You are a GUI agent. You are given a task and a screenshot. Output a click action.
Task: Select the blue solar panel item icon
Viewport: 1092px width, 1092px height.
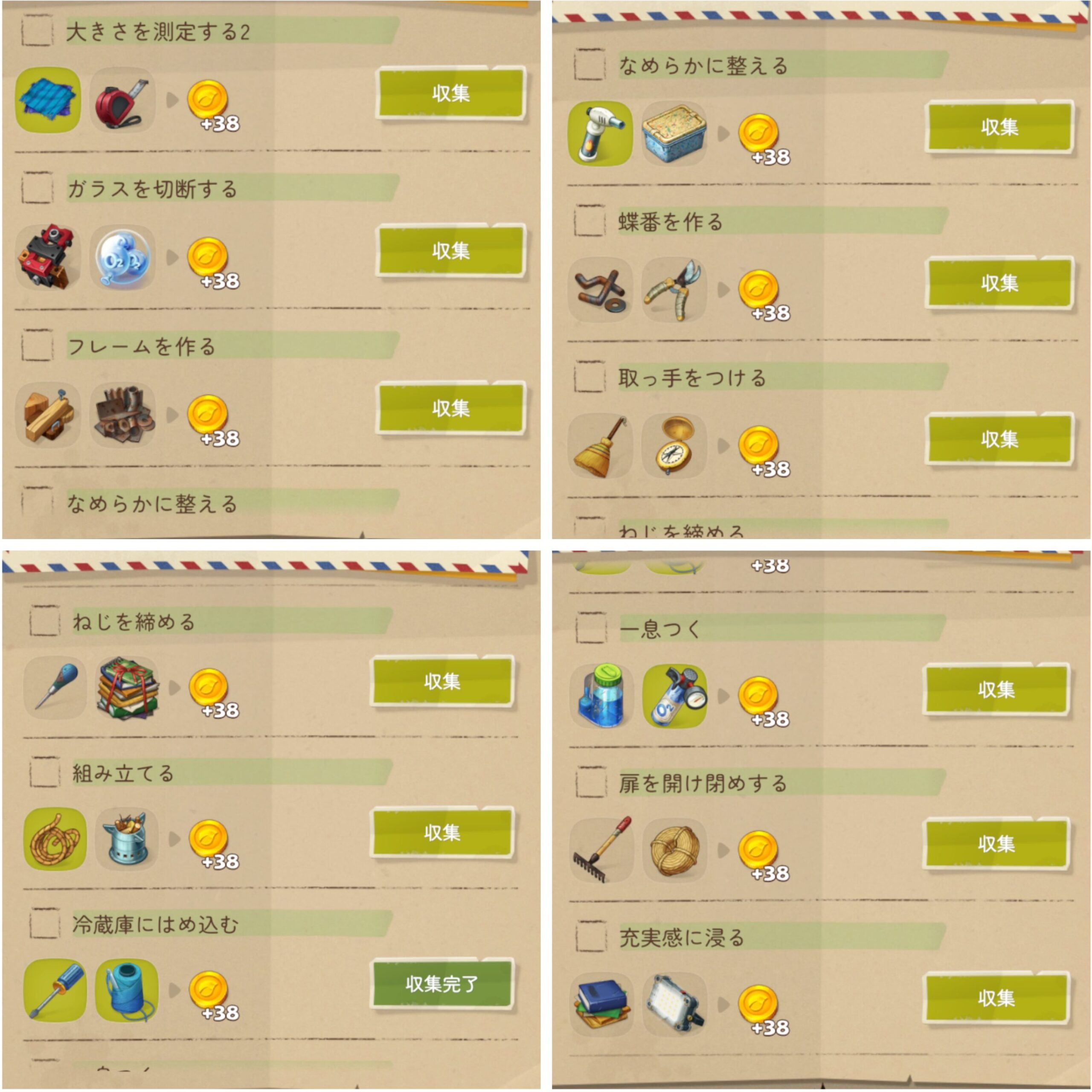(x=48, y=100)
